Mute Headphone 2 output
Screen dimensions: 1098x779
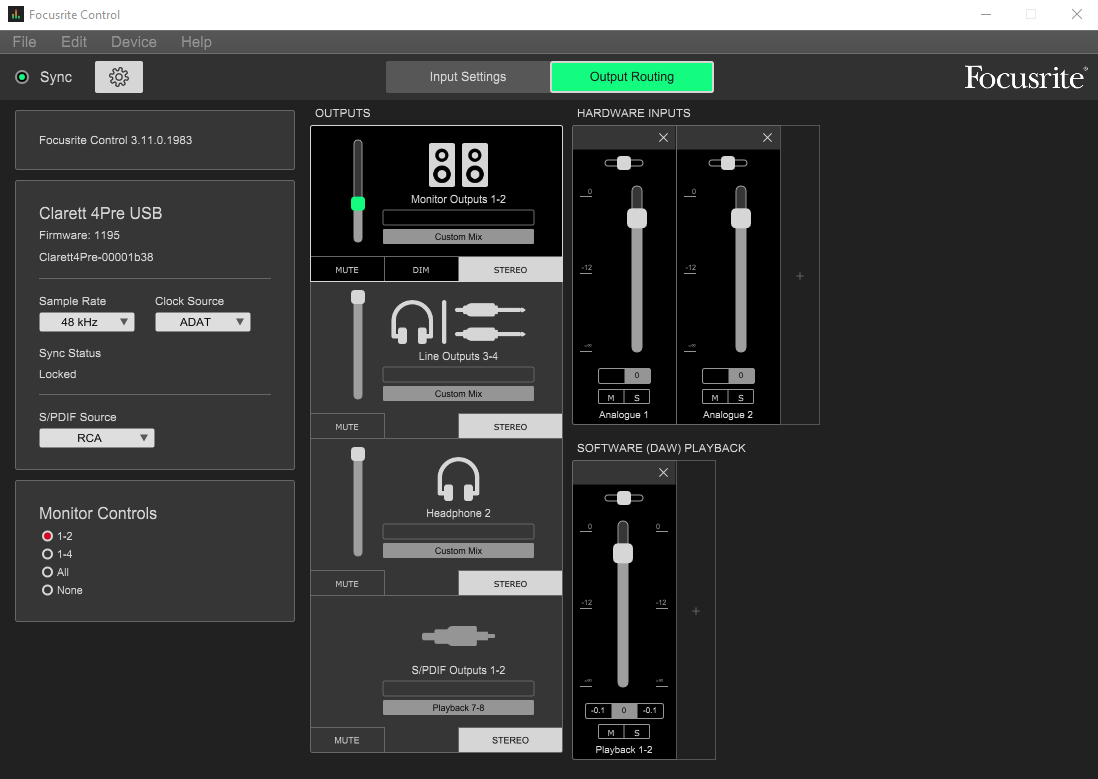click(347, 584)
